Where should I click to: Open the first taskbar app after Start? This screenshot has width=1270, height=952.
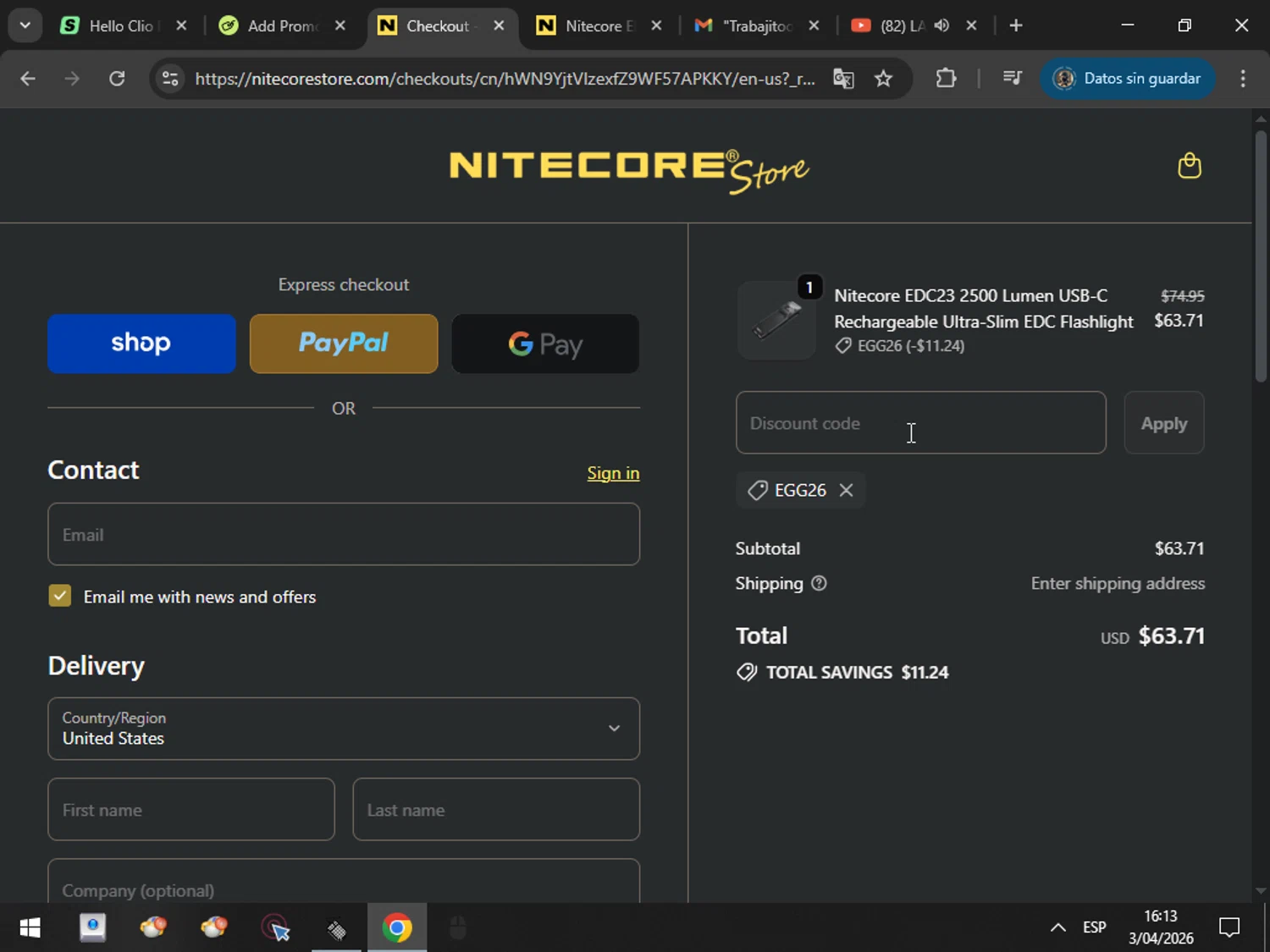[92, 928]
